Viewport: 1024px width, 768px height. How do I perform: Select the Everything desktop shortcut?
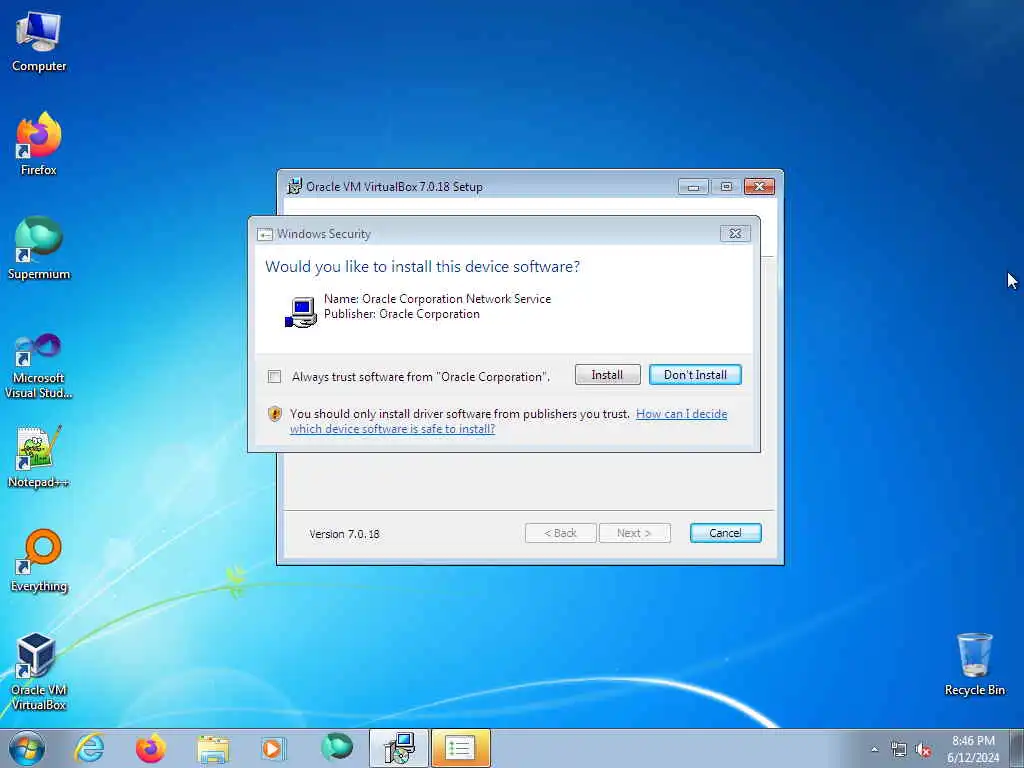point(39,560)
